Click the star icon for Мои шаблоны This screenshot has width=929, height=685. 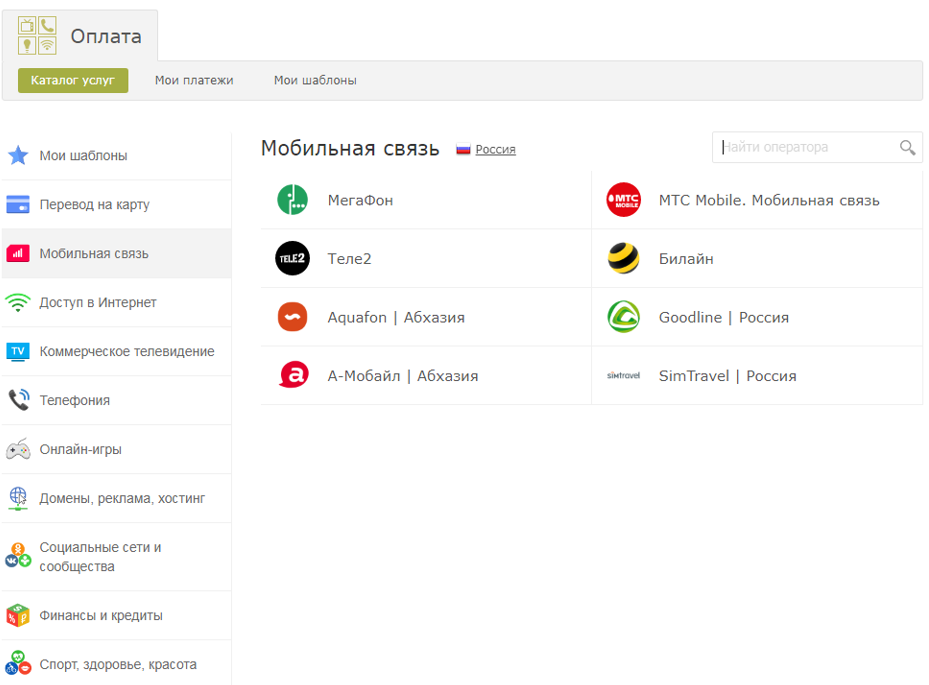click(x=18, y=155)
